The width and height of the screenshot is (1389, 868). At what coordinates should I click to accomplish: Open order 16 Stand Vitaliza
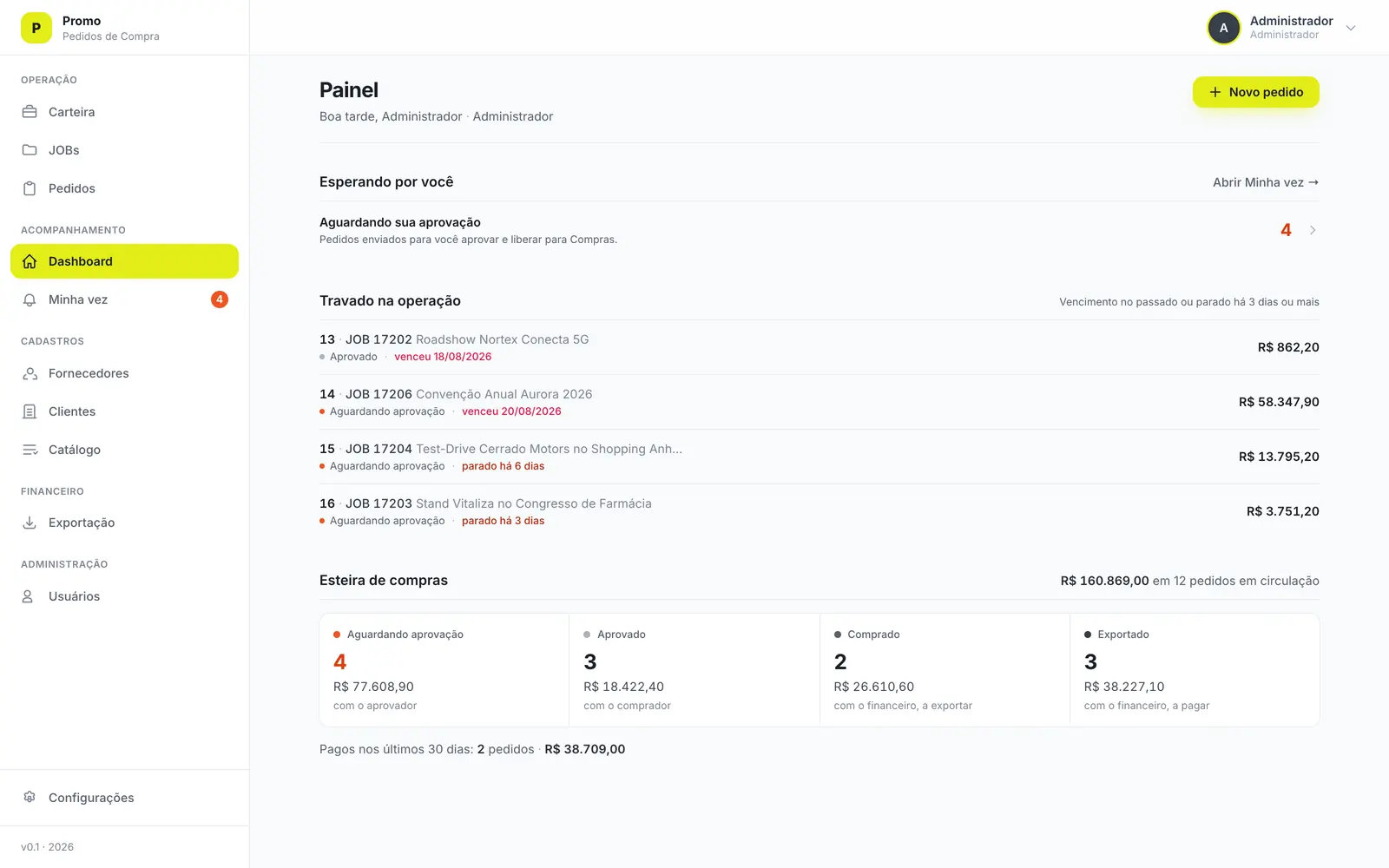coord(820,511)
